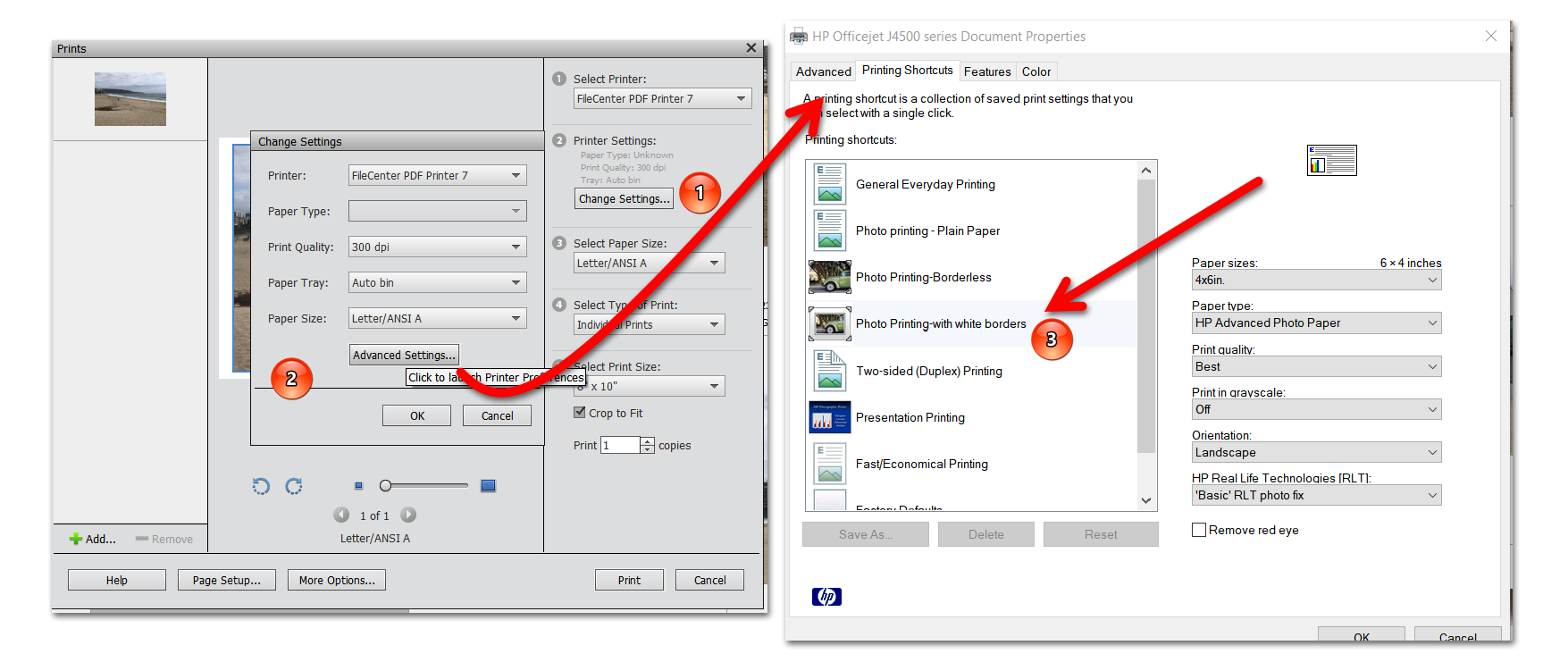The width and height of the screenshot is (1568, 662).
Task: Open Select Printer dropdown in Prints
Action: (662, 98)
